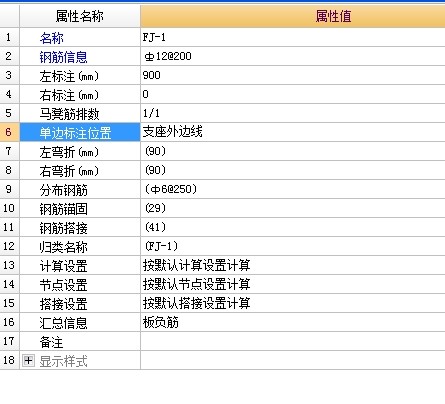Click the 钢筋锚固 value (29)
The height and width of the screenshot is (404, 445).
click(x=155, y=208)
